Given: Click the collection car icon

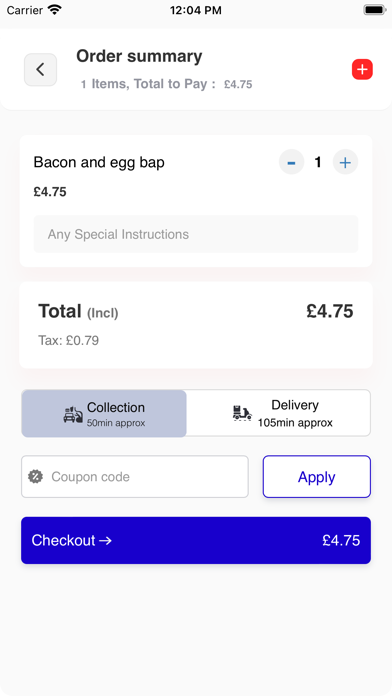Looking at the screenshot, I should pos(73,414).
